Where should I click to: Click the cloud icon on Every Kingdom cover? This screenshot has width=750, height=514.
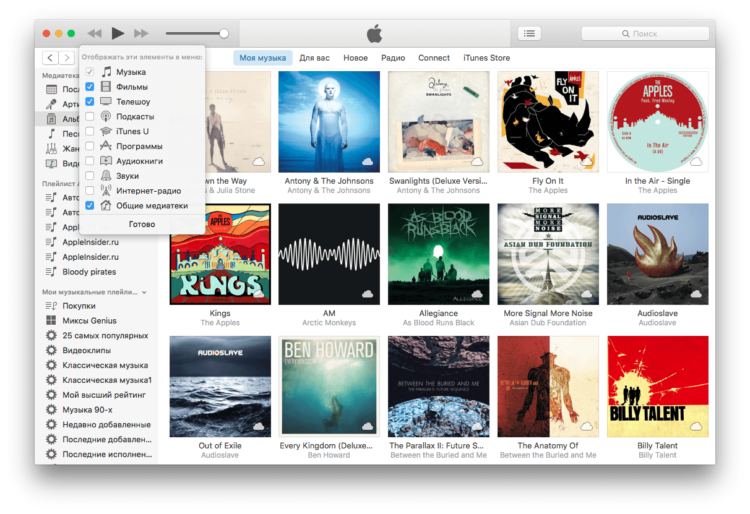367,426
